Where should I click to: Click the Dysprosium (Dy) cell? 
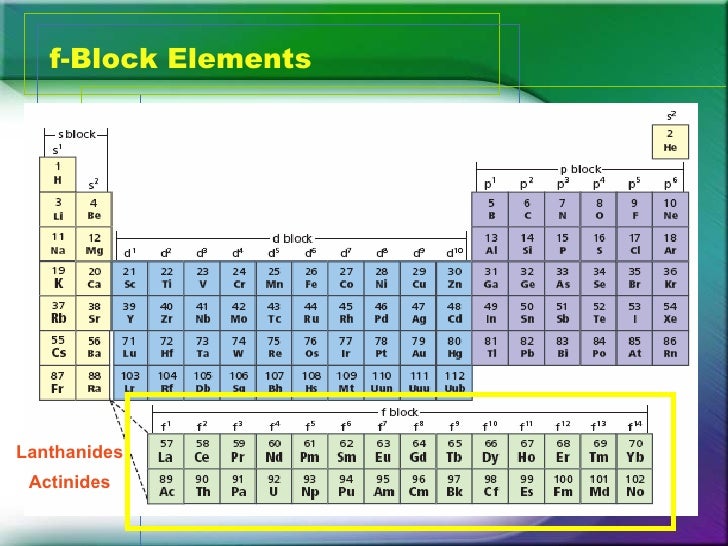[490, 451]
